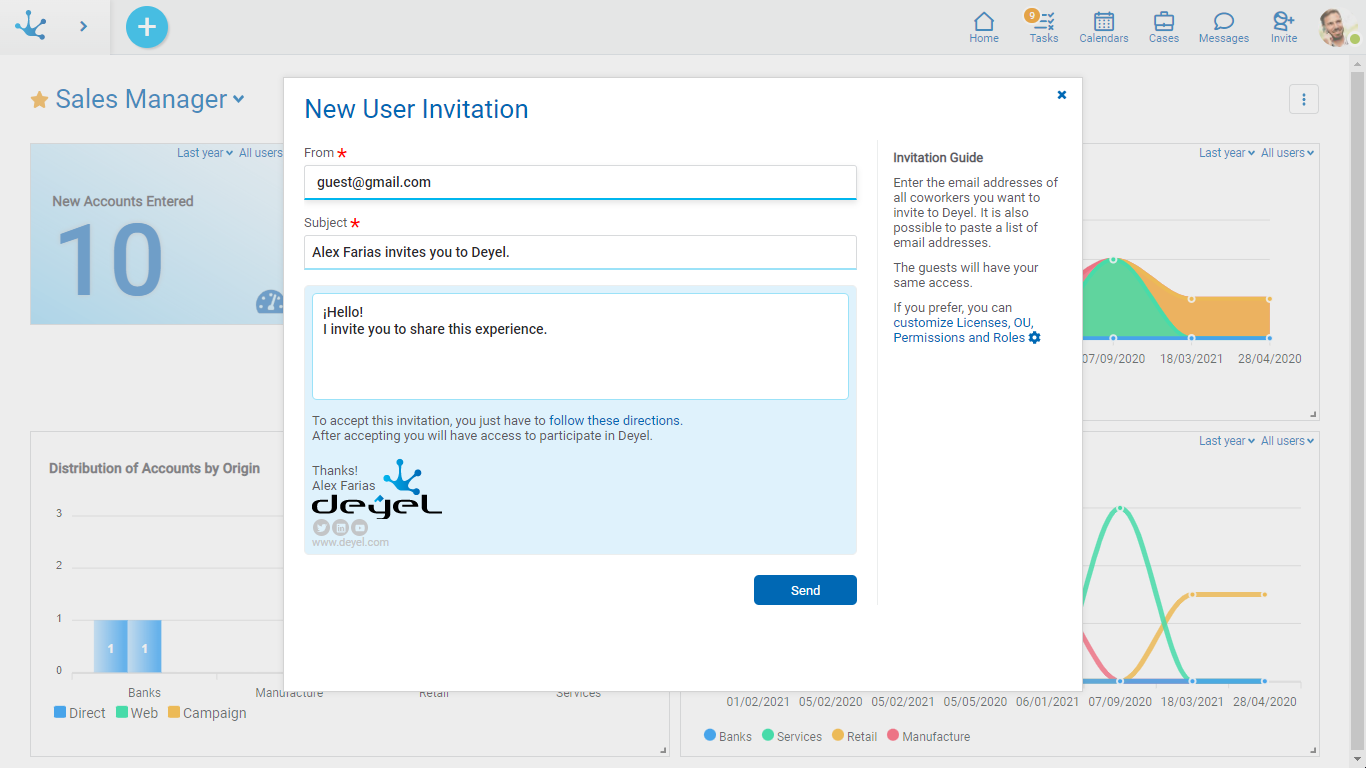This screenshot has height=768, width=1366.
Task: Open Tasks with the notification badge
Action: coord(1044,27)
